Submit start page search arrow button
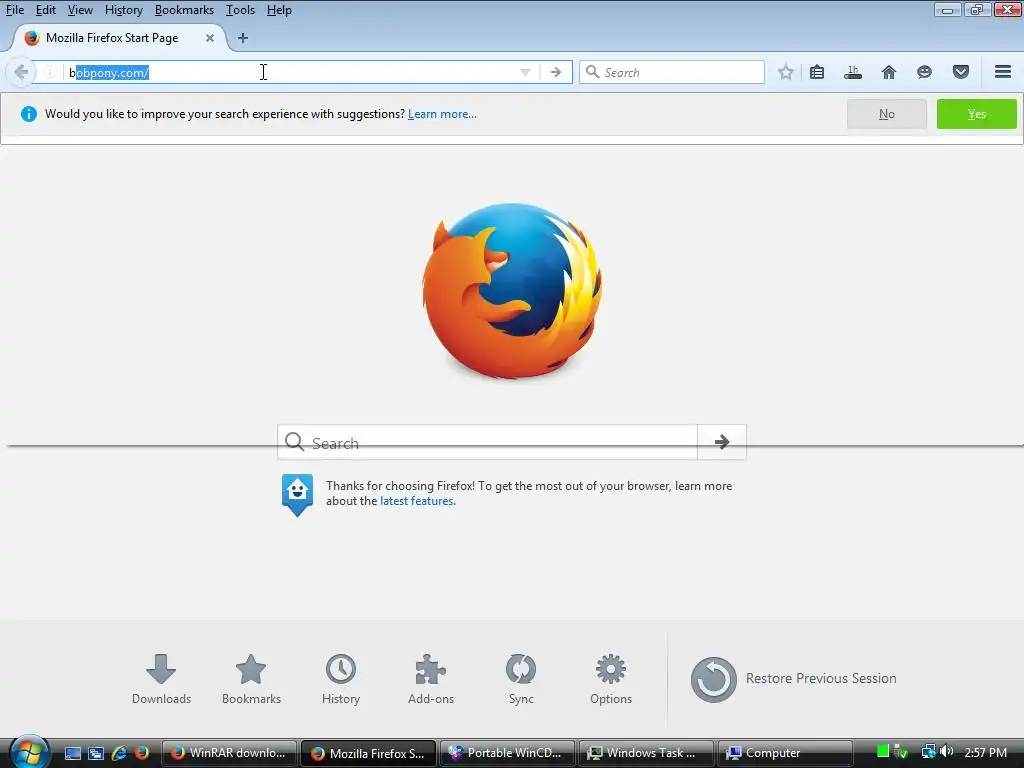The height and width of the screenshot is (768, 1024). coord(722,442)
